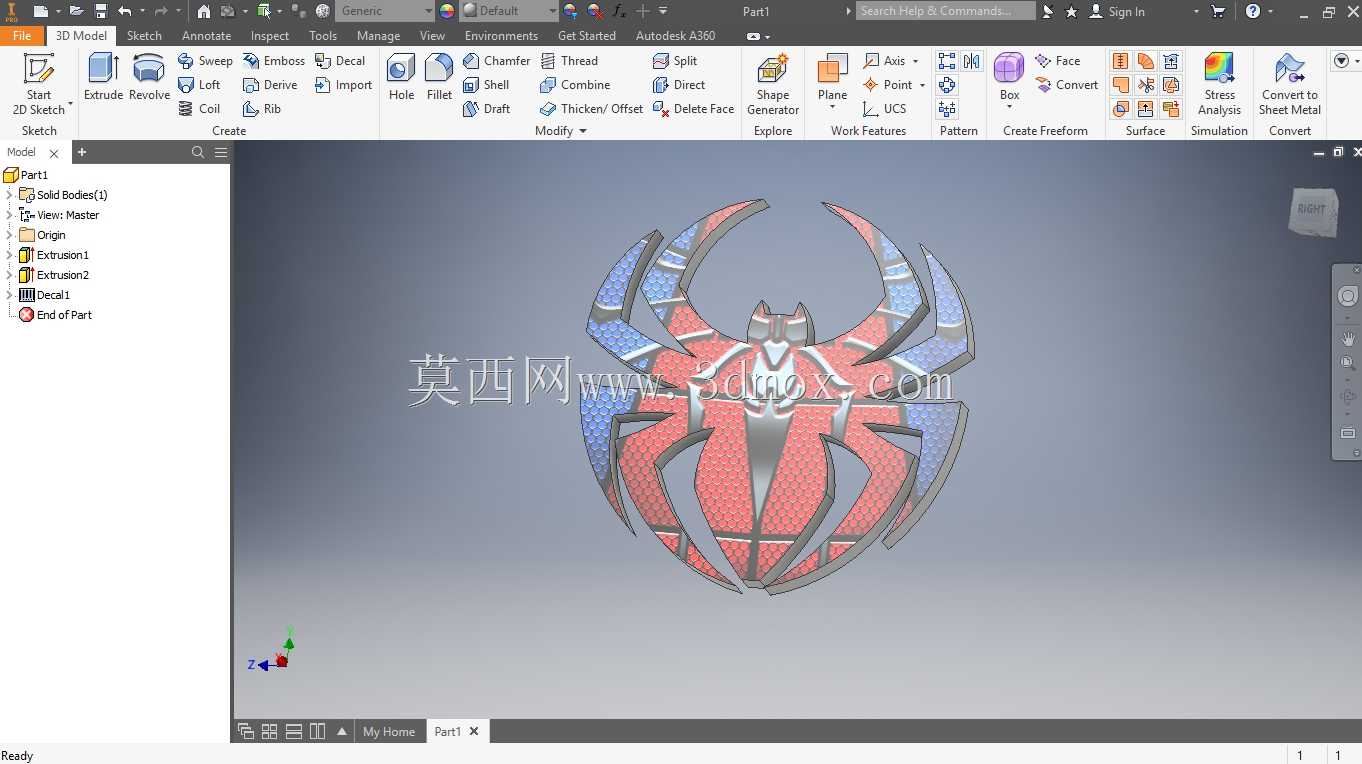Viewport: 1362px width, 764px height.
Task: Add a new browser panel tab
Action: pyautogui.click(x=82, y=152)
